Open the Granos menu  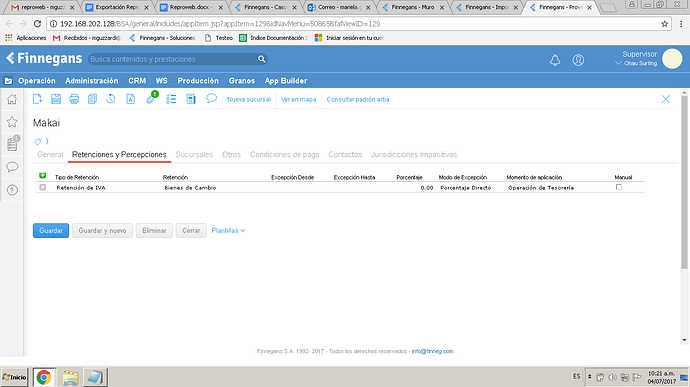click(x=242, y=81)
